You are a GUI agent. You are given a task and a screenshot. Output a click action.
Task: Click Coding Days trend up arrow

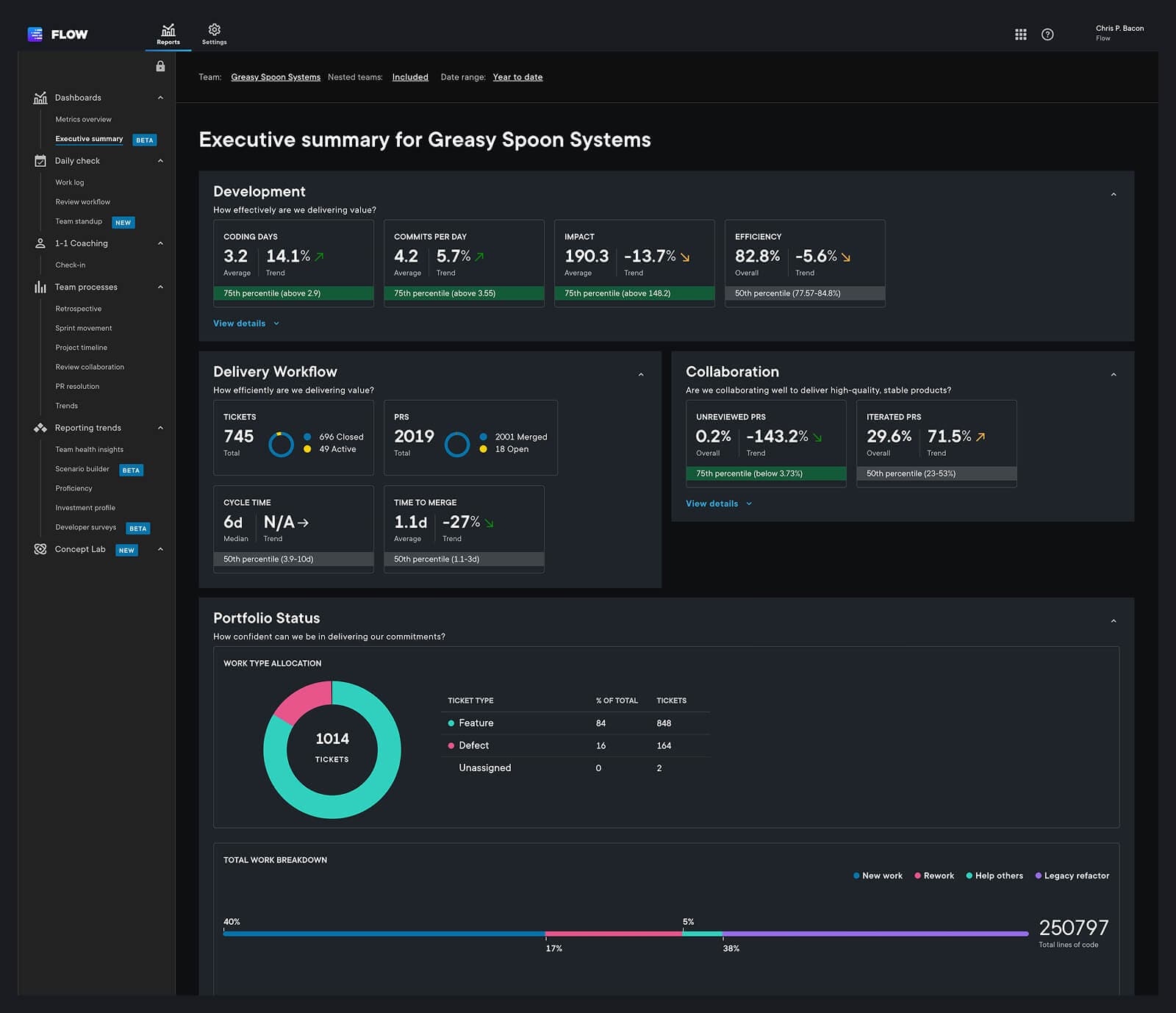click(319, 257)
